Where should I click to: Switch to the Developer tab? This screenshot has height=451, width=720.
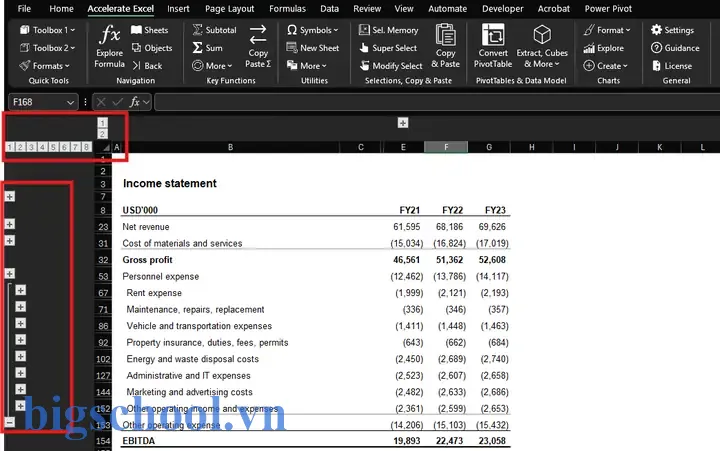coord(502,8)
